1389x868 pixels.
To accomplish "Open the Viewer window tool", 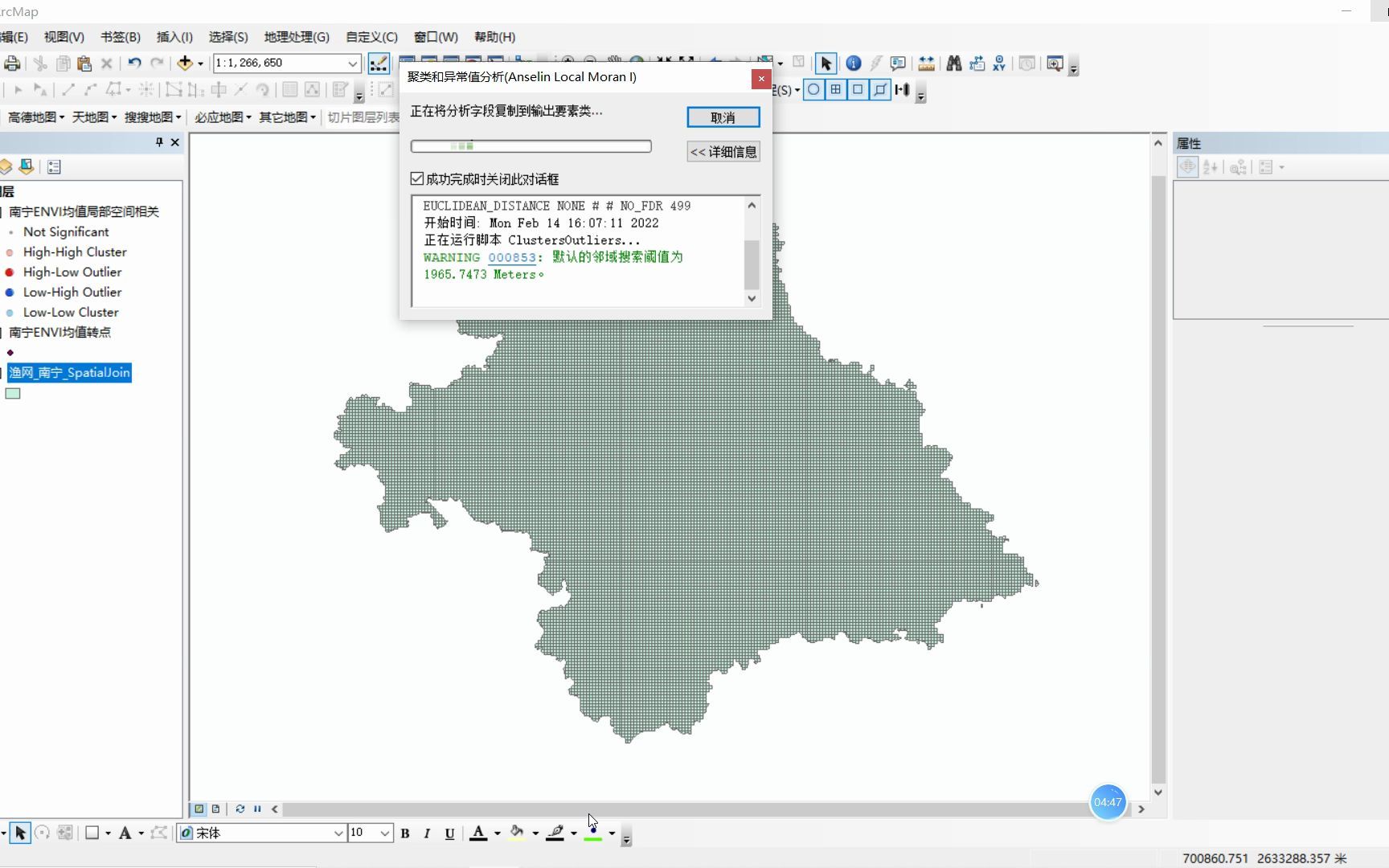I will tap(1055, 63).
